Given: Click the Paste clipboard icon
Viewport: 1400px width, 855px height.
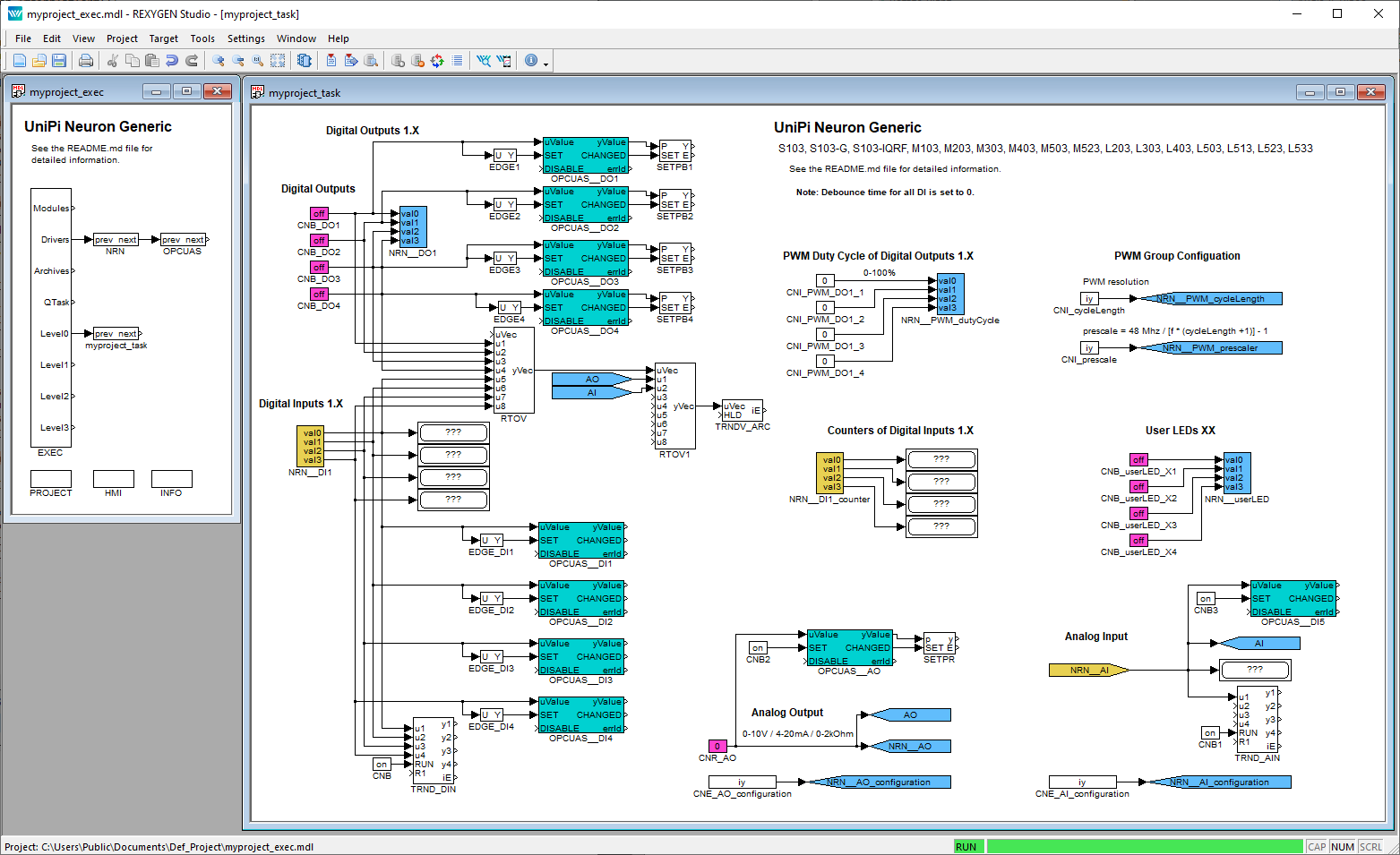Looking at the screenshot, I should pyautogui.click(x=151, y=61).
